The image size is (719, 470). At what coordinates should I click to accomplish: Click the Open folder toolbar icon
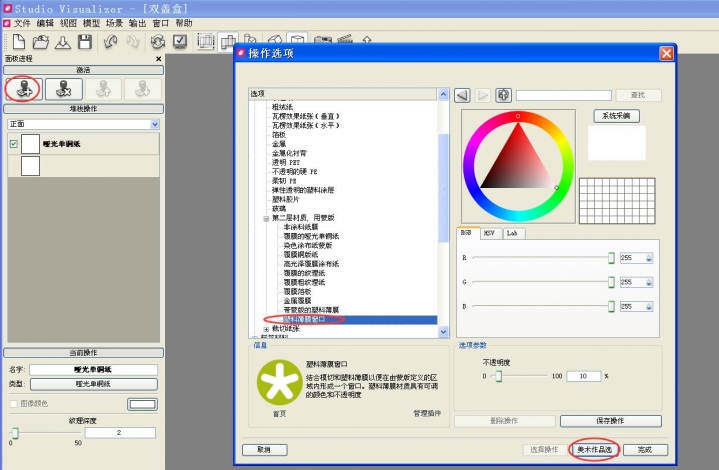pos(40,42)
